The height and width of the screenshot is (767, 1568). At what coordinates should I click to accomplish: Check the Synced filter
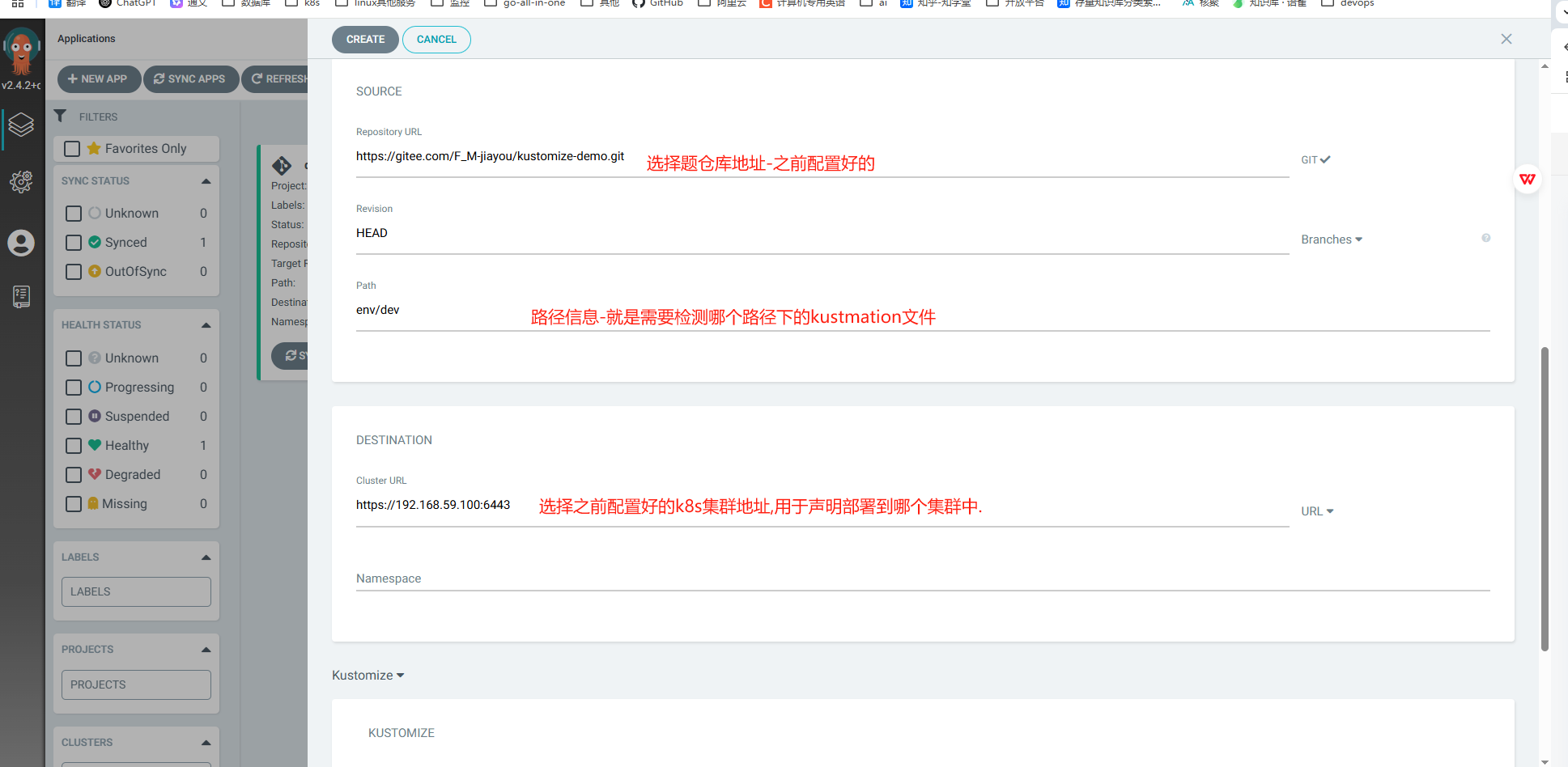point(74,243)
